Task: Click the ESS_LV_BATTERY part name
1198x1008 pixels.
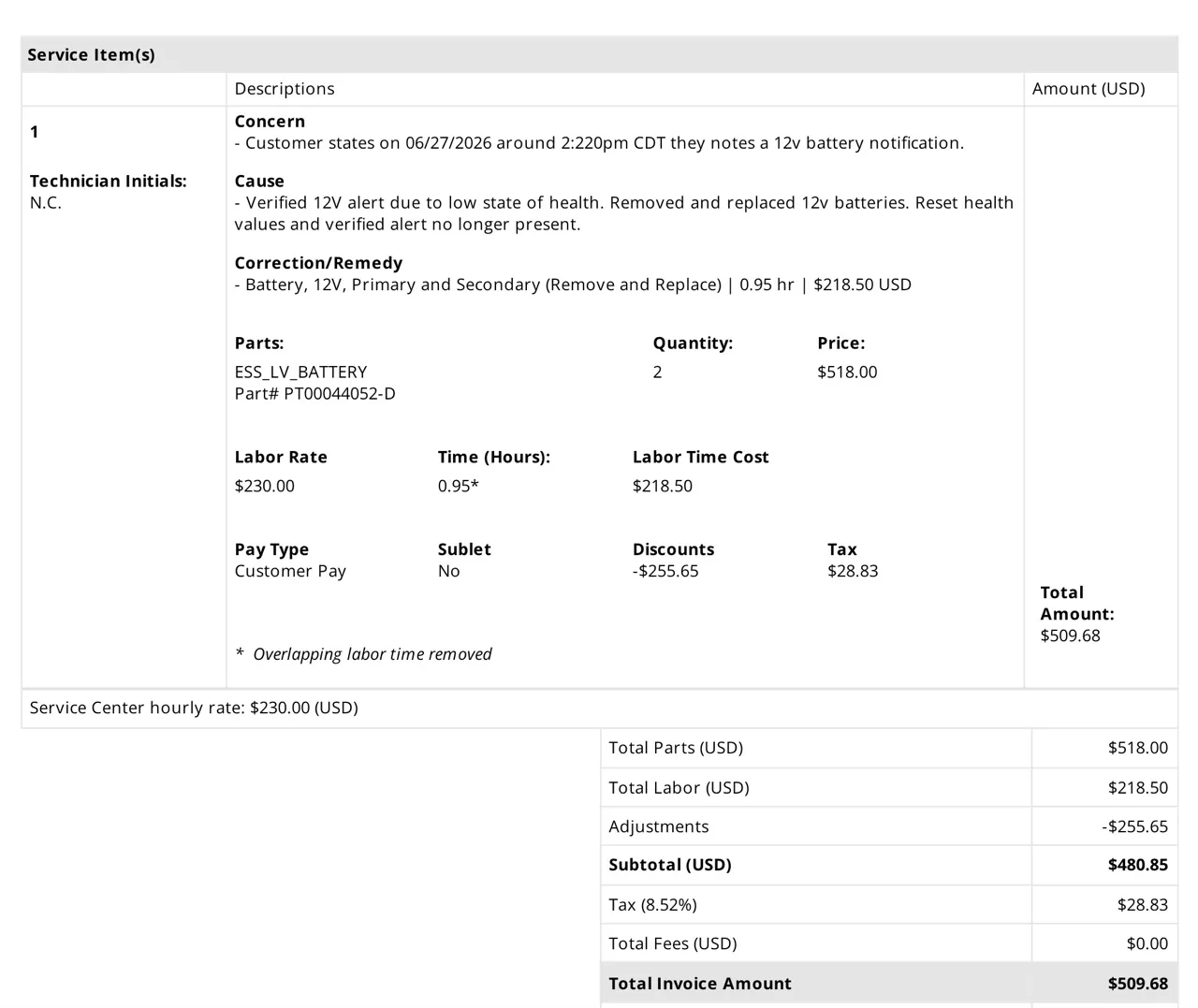Action: (300, 373)
